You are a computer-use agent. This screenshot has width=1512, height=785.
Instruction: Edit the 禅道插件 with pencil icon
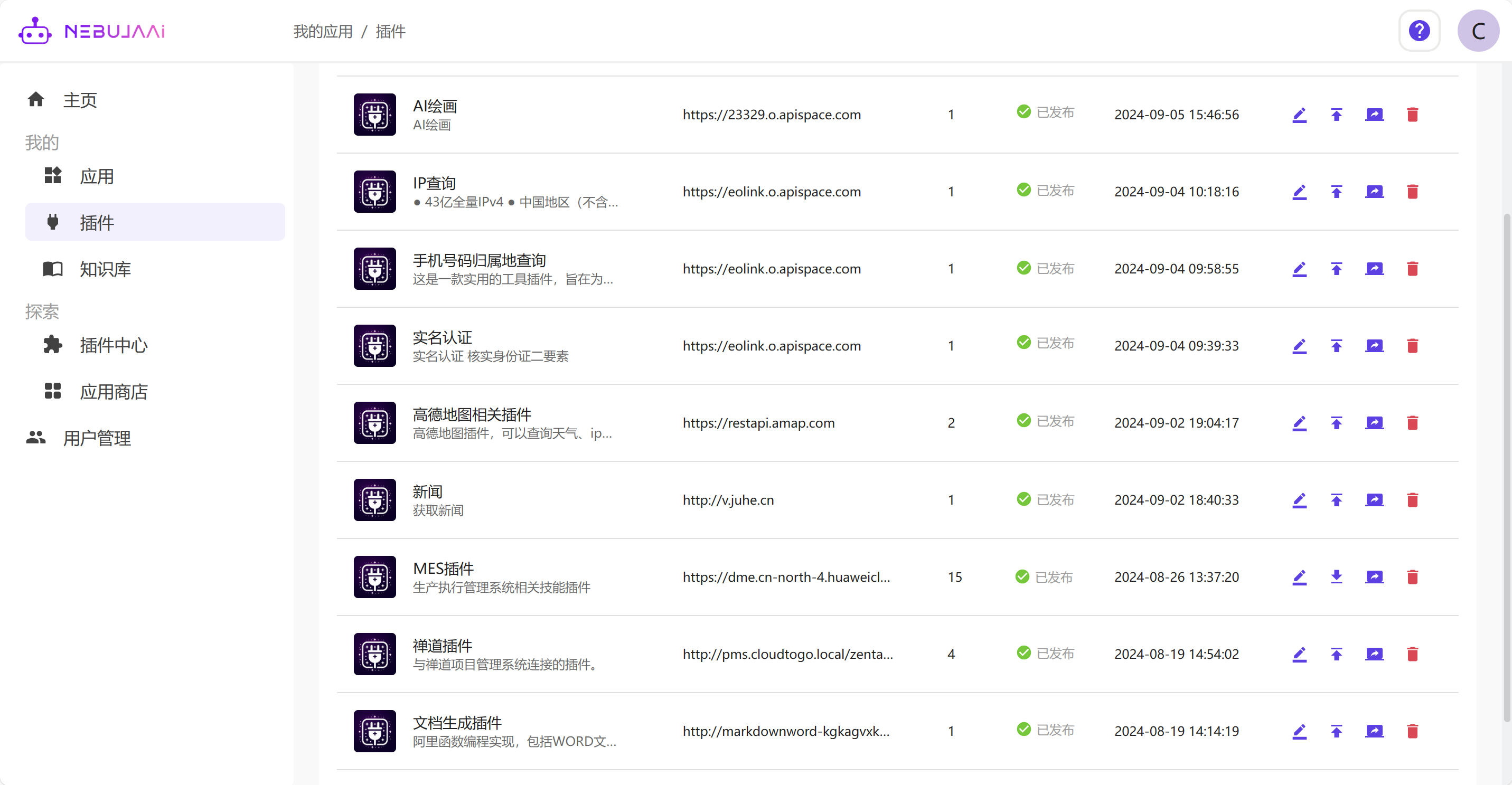pyautogui.click(x=1299, y=654)
